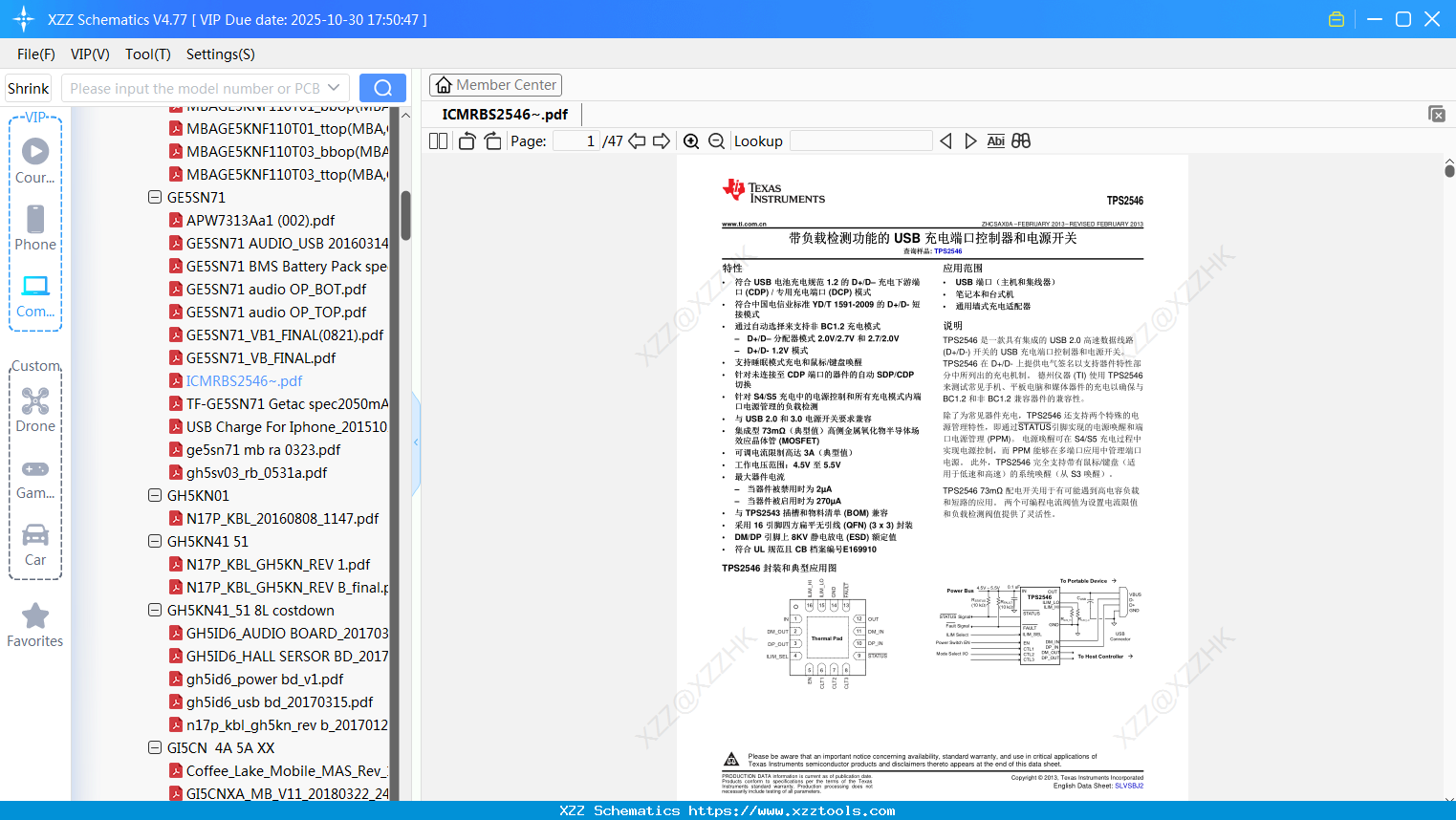Viewport: 1456px width, 820px height.
Task: Open the Car category
Action: (x=35, y=545)
